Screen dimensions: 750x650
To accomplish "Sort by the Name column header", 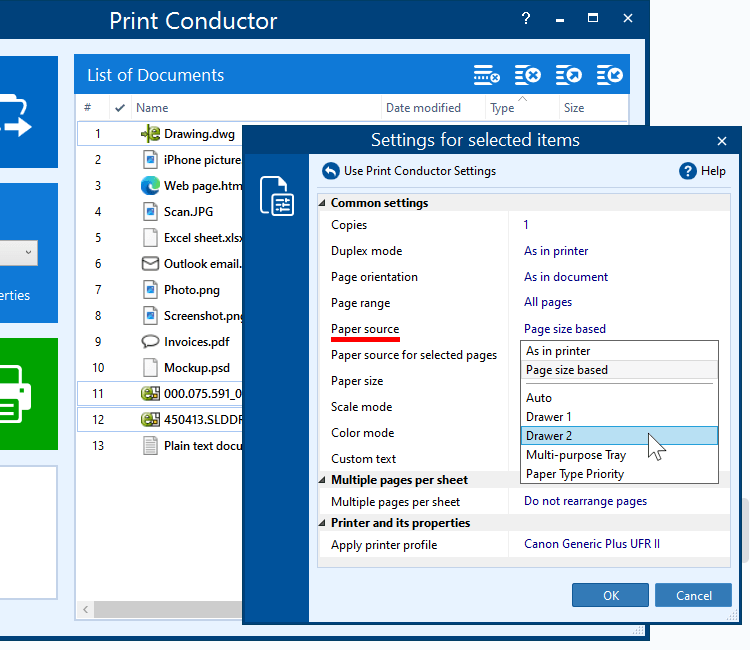I will point(152,108).
